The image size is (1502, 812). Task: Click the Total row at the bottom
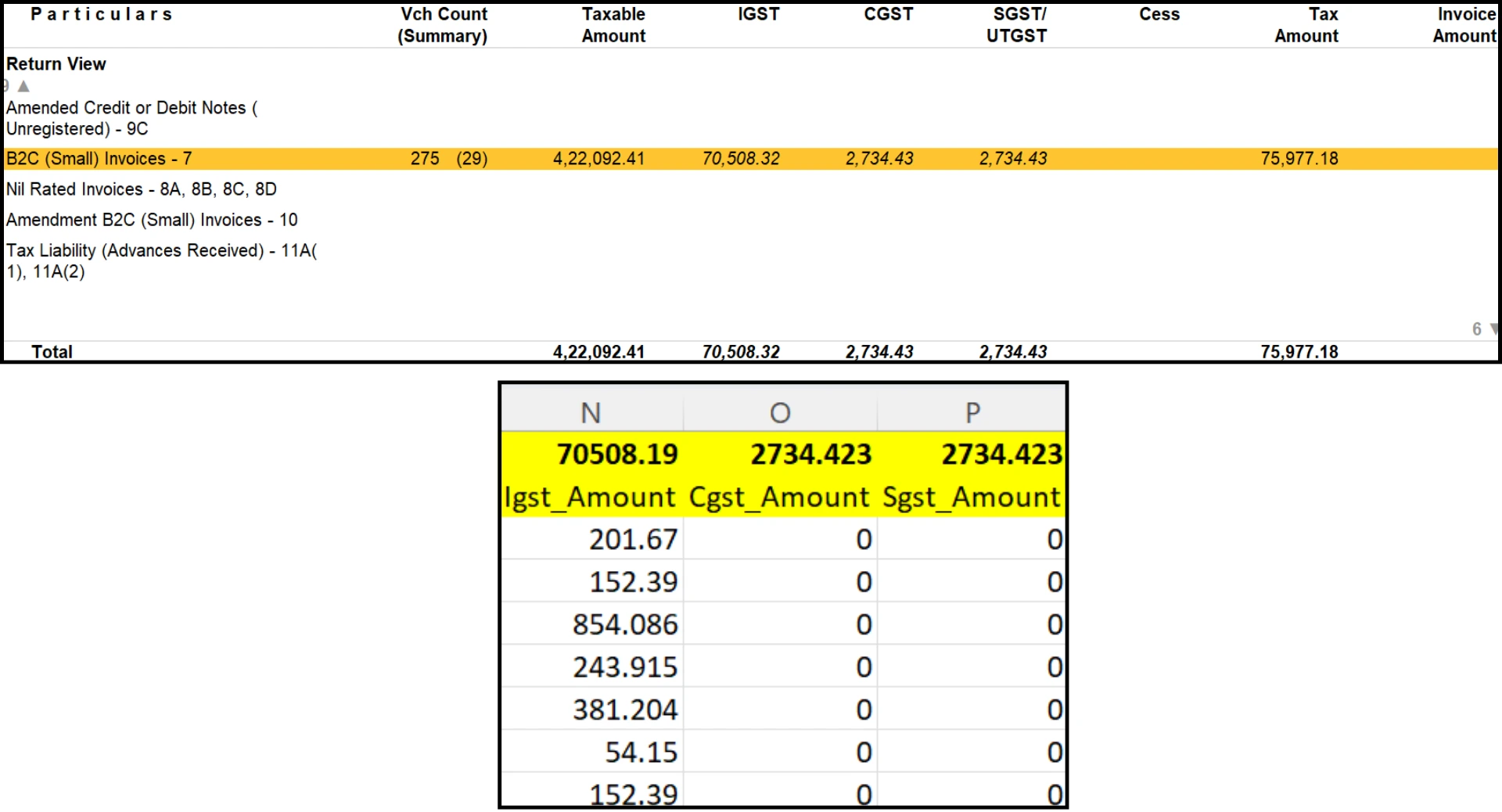(52, 351)
